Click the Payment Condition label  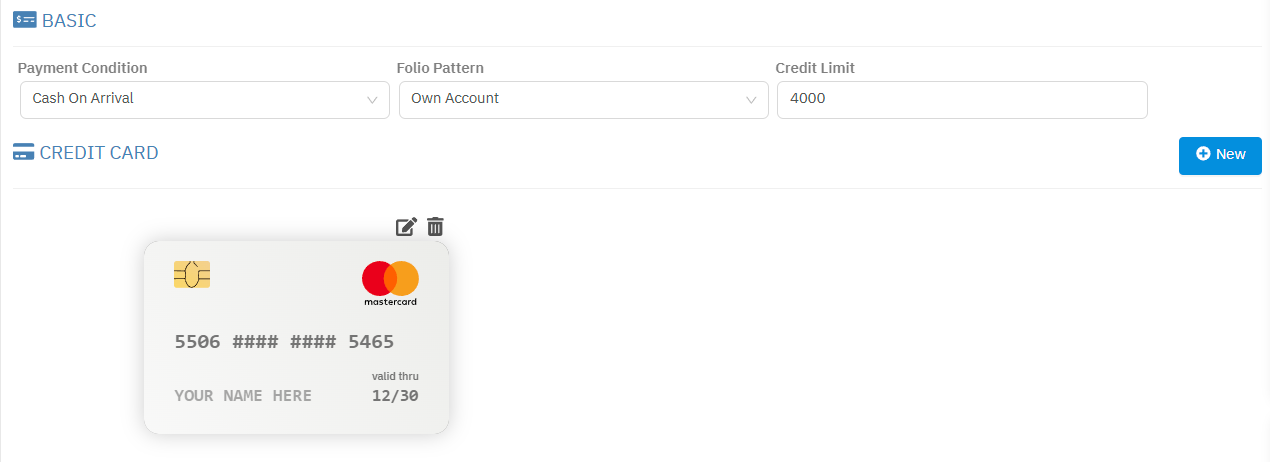pyautogui.click(x=82, y=68)
